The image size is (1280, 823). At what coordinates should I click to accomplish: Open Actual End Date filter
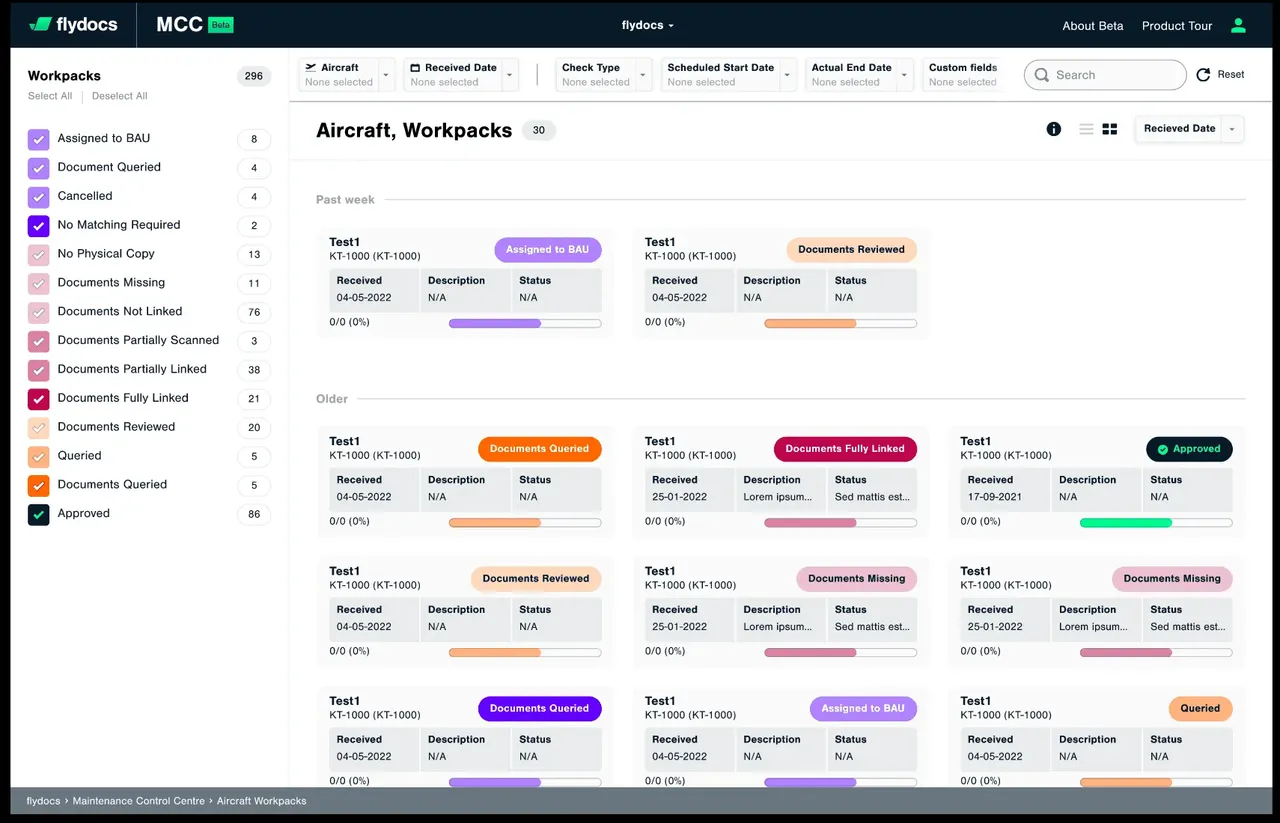point(860,75)
